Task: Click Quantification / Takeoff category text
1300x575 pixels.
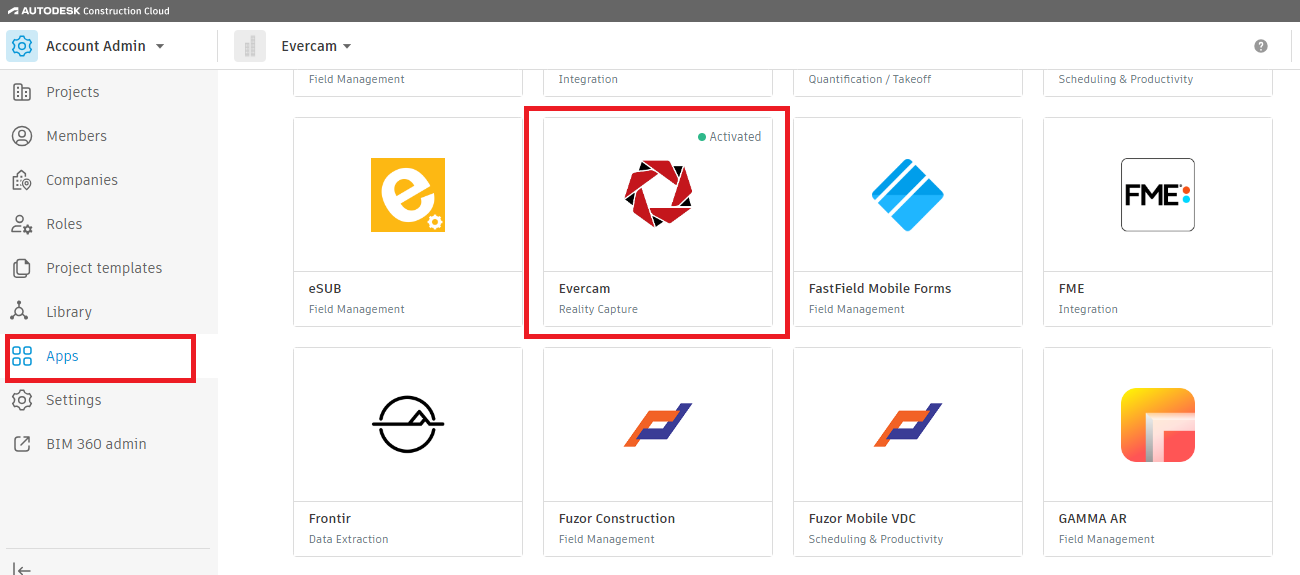Action: pos(870,79)
